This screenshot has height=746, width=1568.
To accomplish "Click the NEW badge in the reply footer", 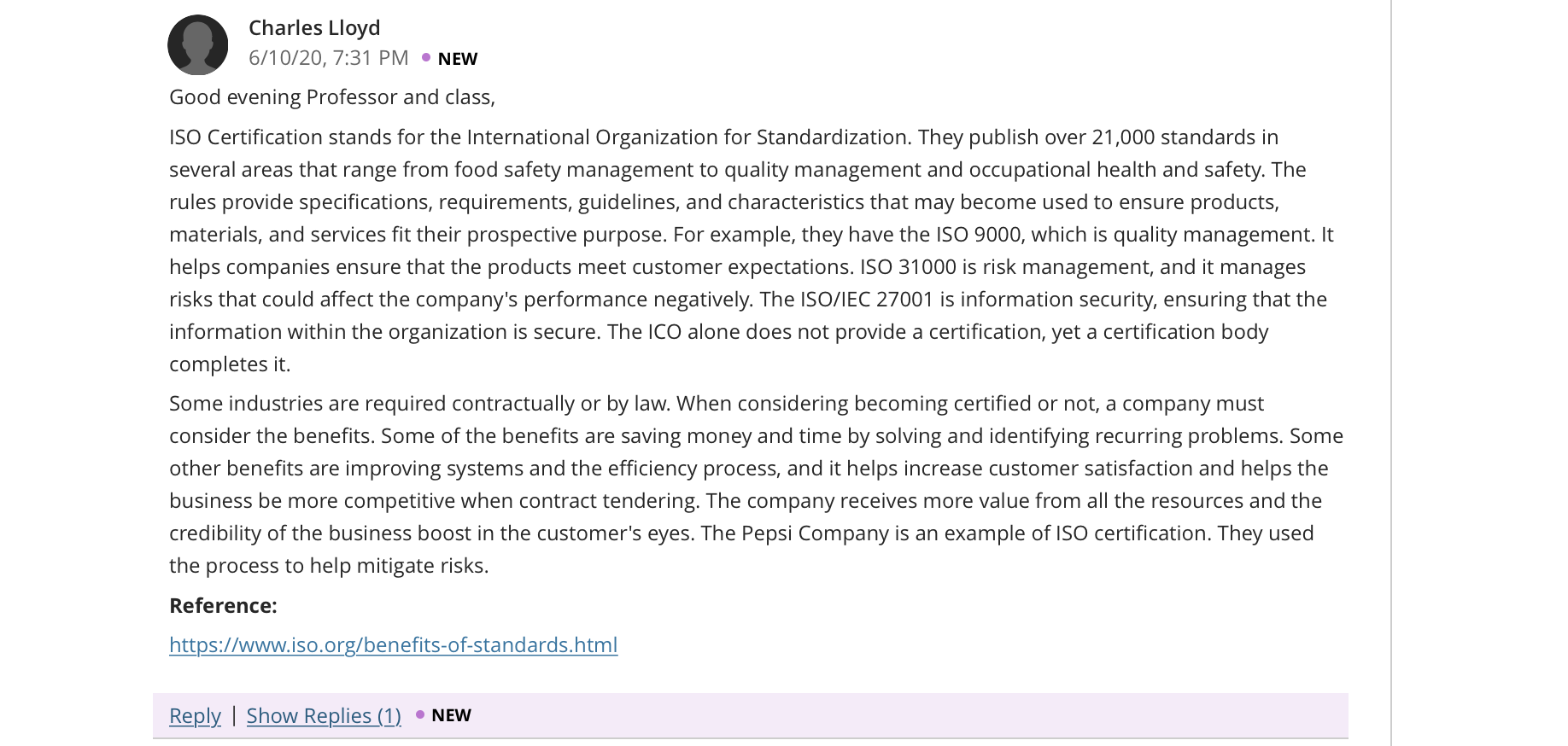I will click(x=451, y=715).
